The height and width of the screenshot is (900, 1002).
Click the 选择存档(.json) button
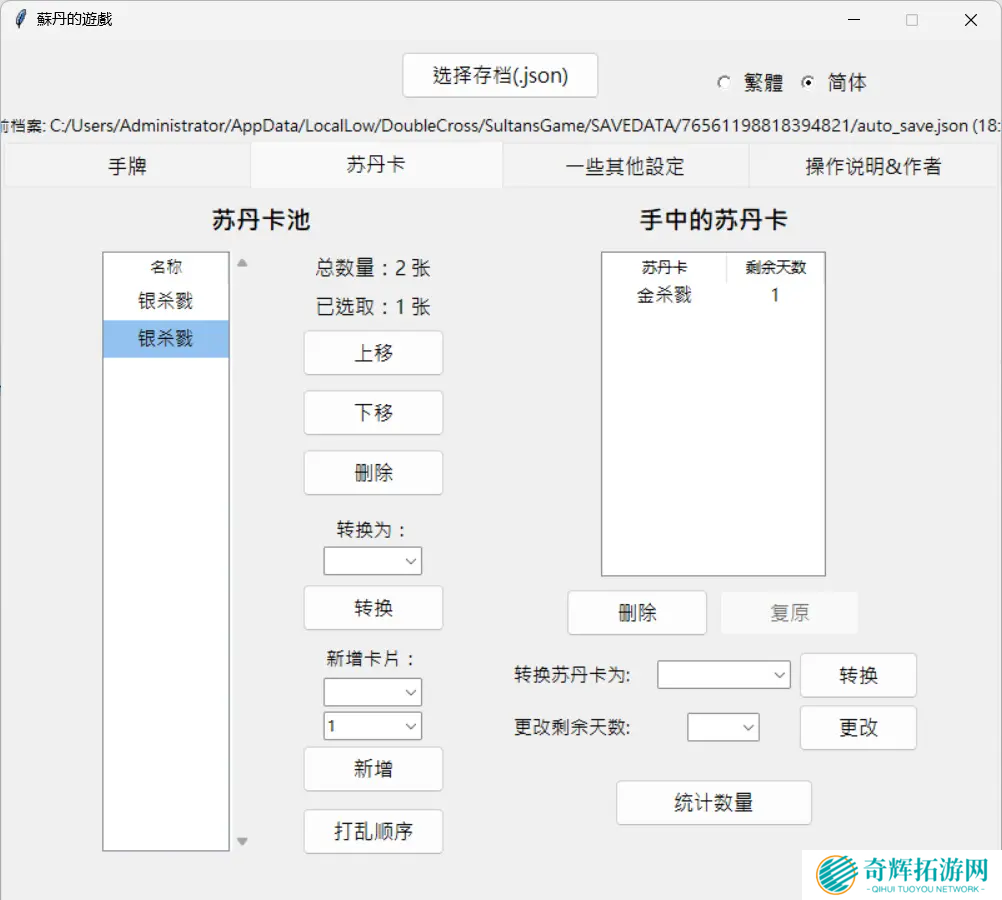tap(500, 76)
